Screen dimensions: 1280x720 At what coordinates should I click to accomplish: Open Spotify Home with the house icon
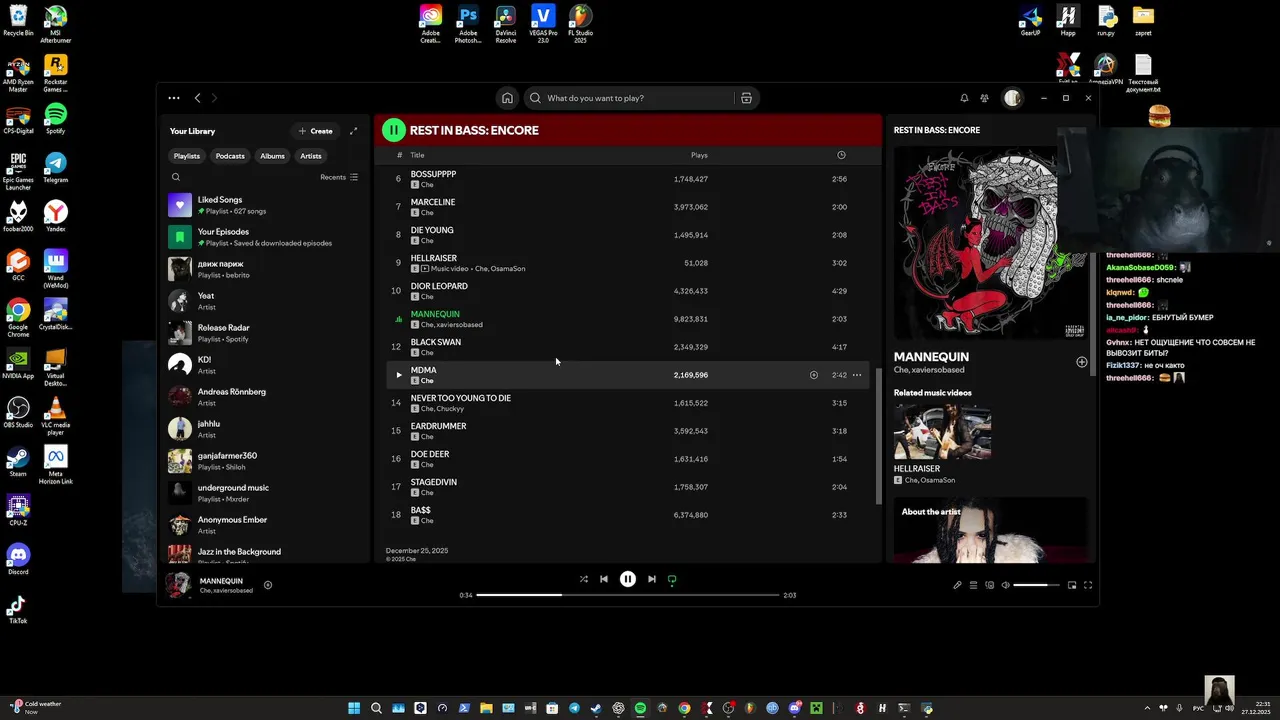tap(507, 98)
